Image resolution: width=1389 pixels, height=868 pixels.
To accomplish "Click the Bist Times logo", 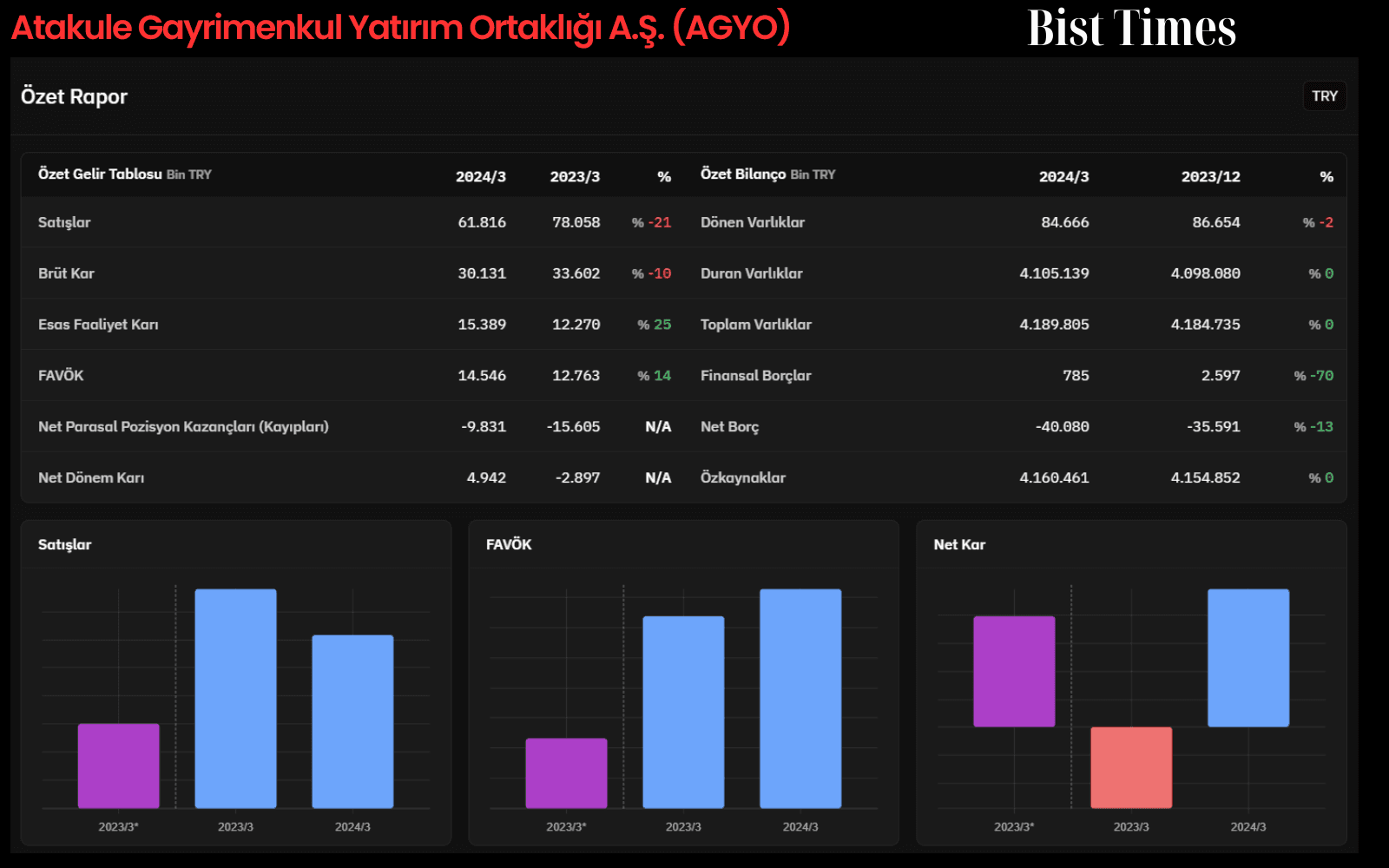I will (1132, 28).
